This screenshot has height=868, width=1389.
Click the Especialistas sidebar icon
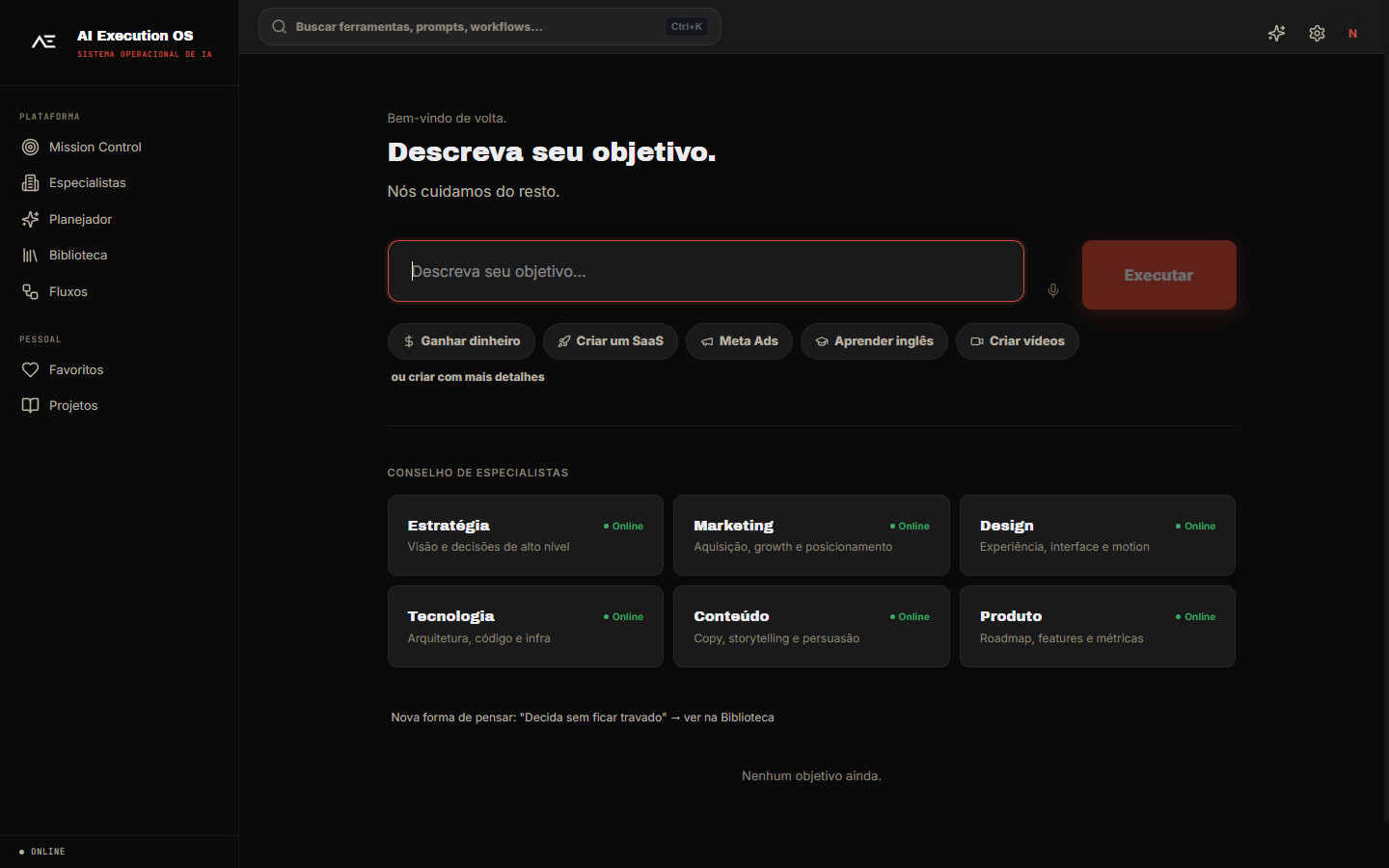click(31, 183)
